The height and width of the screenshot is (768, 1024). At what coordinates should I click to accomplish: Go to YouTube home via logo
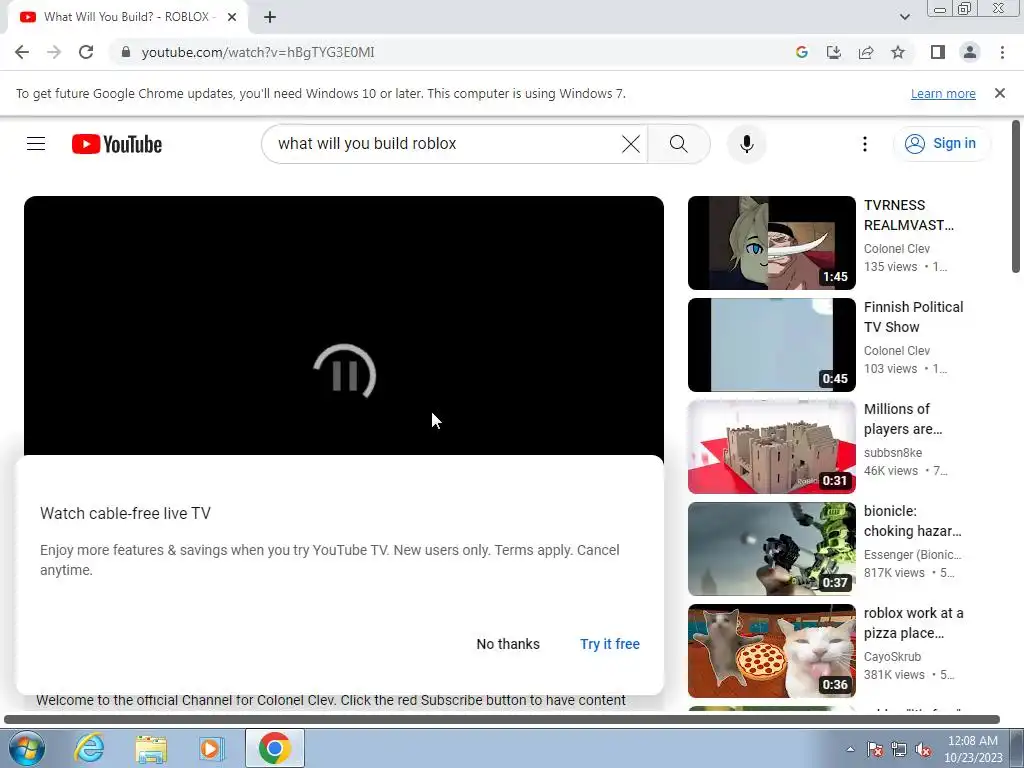click(x=117, y=144)
